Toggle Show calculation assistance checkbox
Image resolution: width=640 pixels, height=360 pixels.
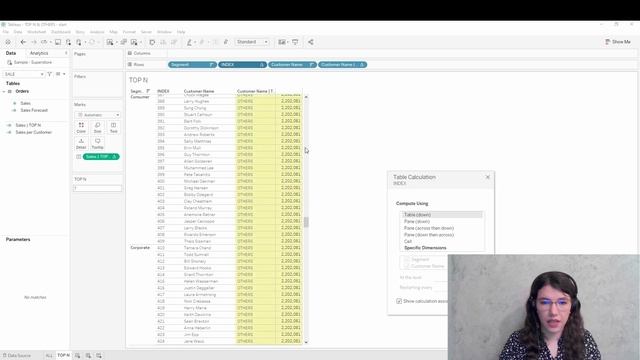[399, 301]
